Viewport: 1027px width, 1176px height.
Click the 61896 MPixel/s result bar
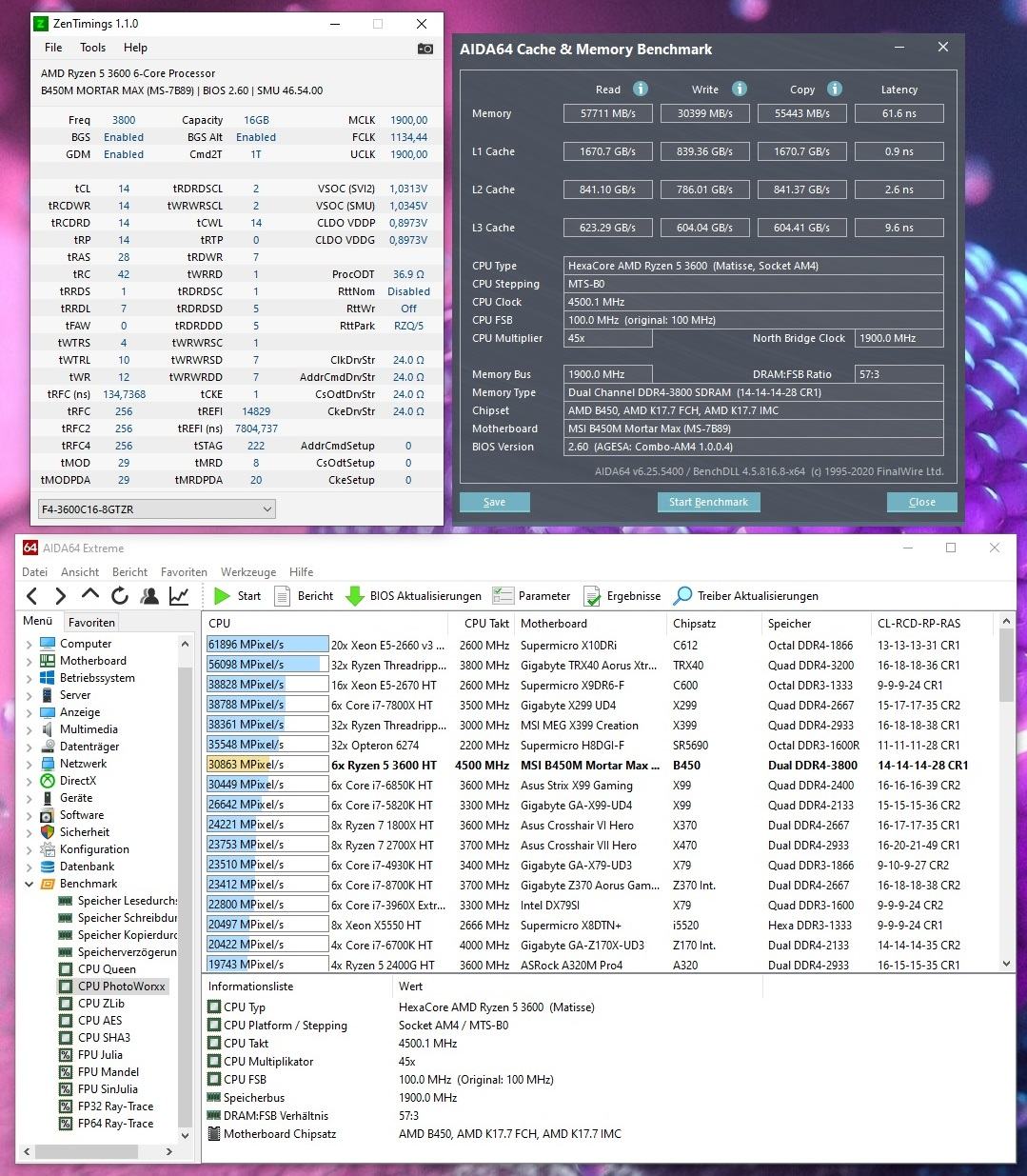click(267, 645)
